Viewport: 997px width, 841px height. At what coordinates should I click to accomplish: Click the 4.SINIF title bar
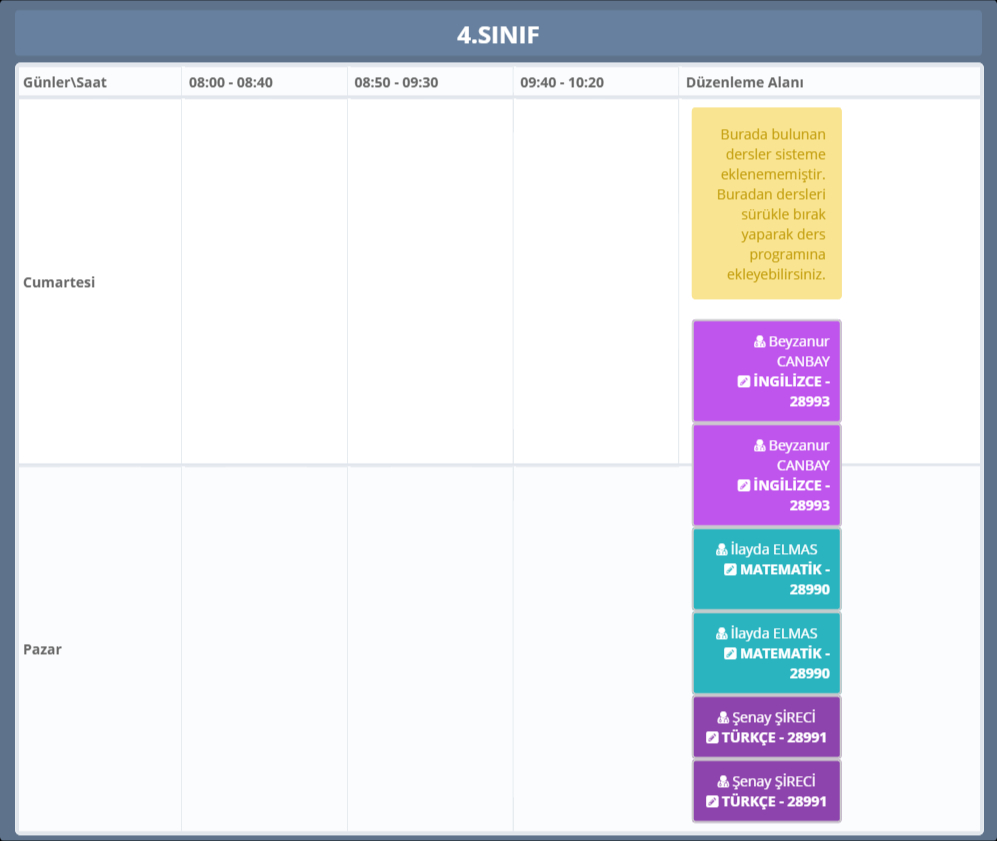click(498, 35)
